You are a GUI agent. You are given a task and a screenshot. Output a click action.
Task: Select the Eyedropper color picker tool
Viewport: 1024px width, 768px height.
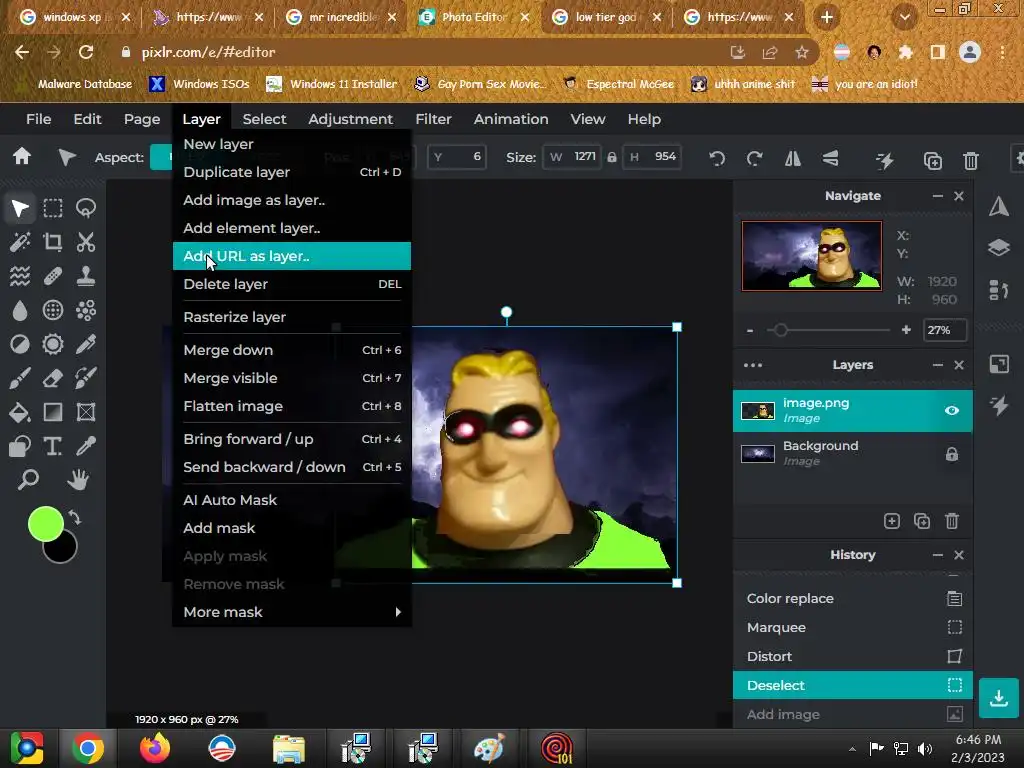coord(86,446)
